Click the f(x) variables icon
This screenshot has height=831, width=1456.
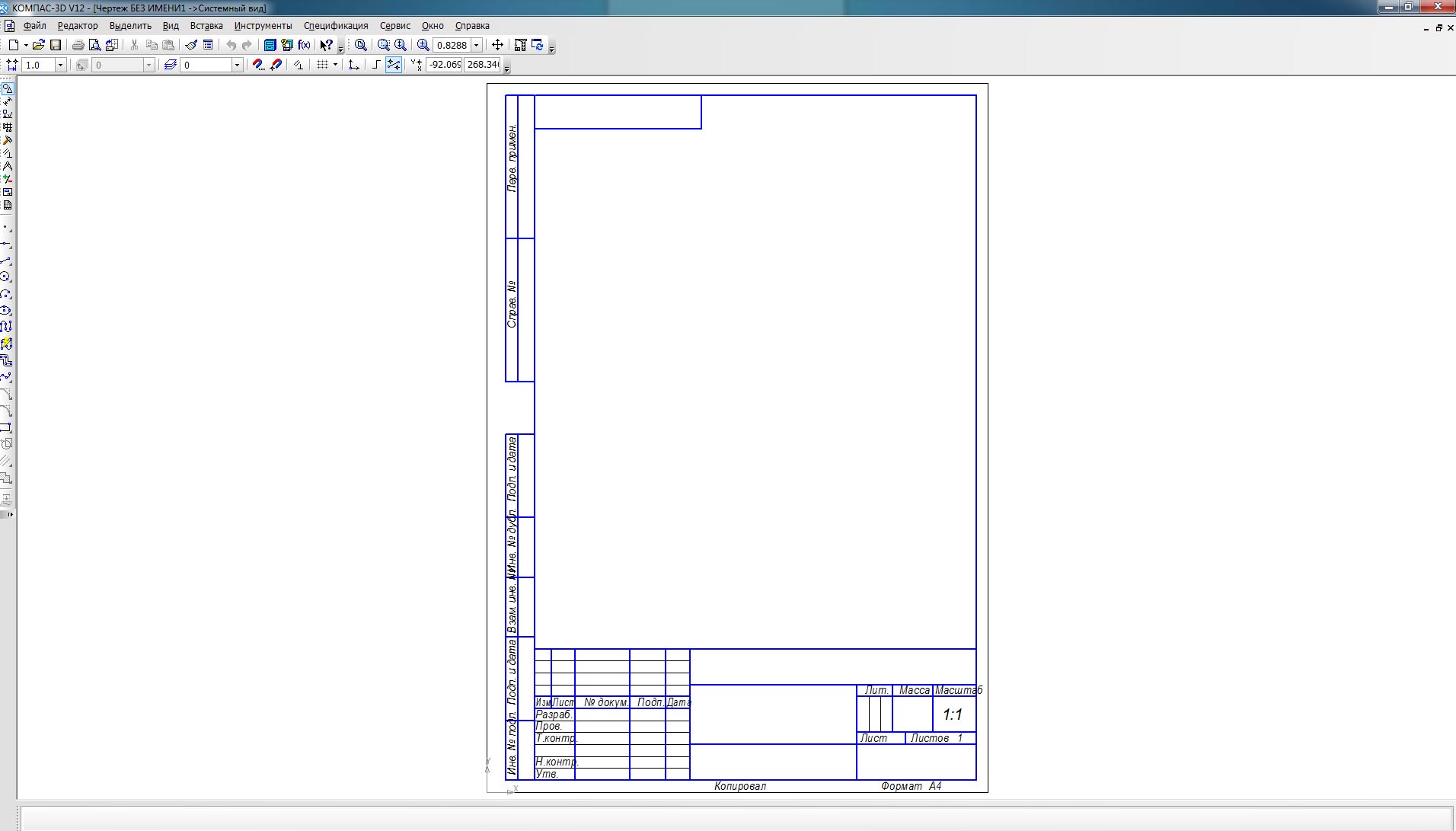[x=304, y=45]
